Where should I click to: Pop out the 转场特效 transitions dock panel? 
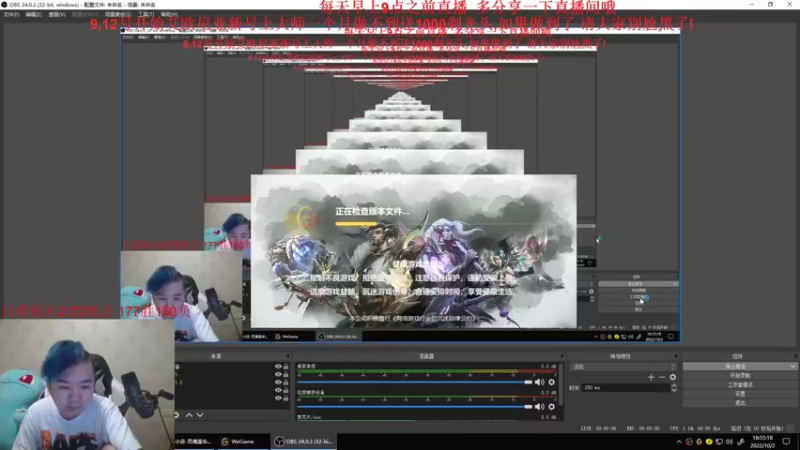point(676,356)
